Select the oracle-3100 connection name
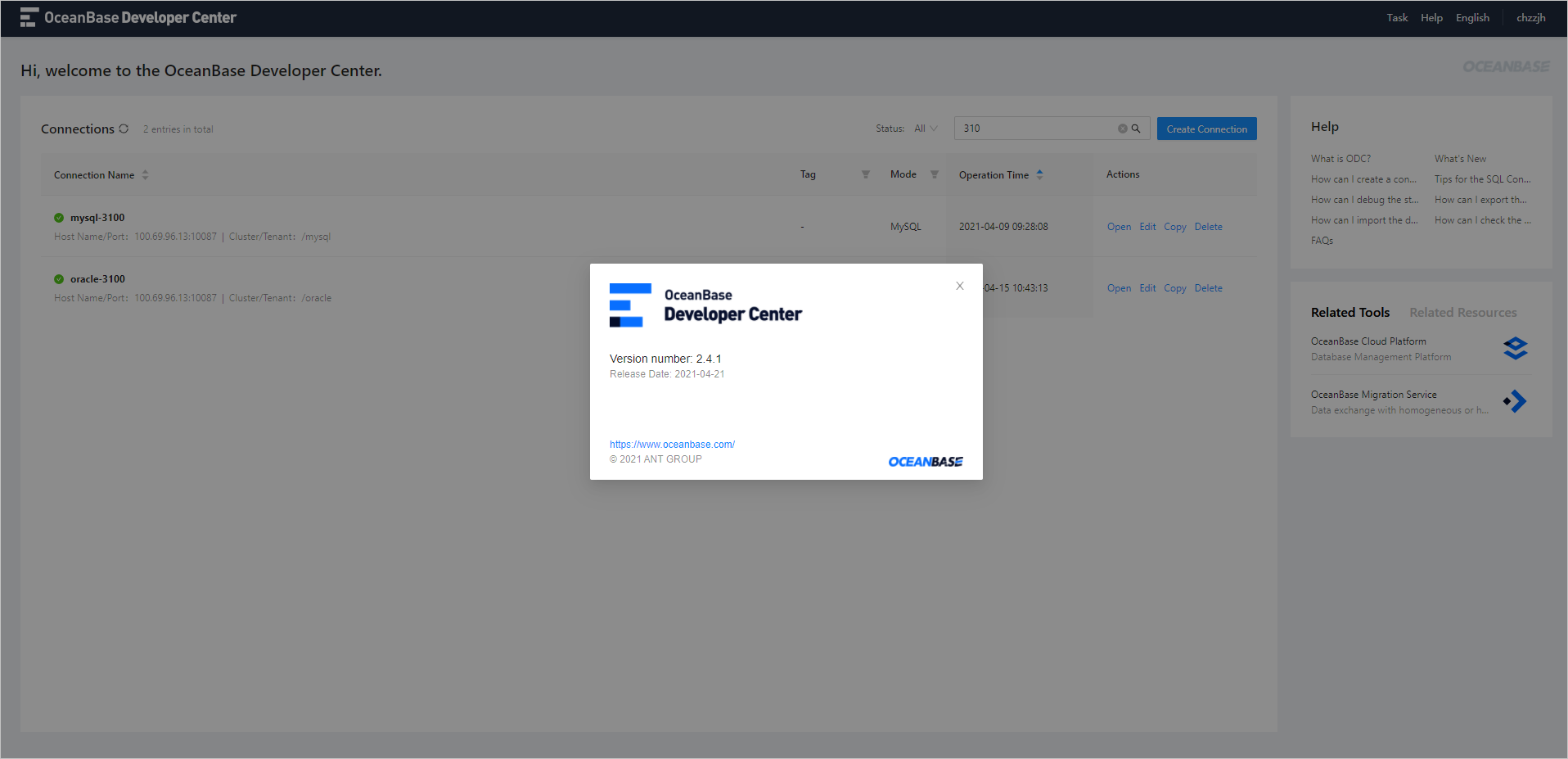The image size is (1568, 759). coord(97,279)
